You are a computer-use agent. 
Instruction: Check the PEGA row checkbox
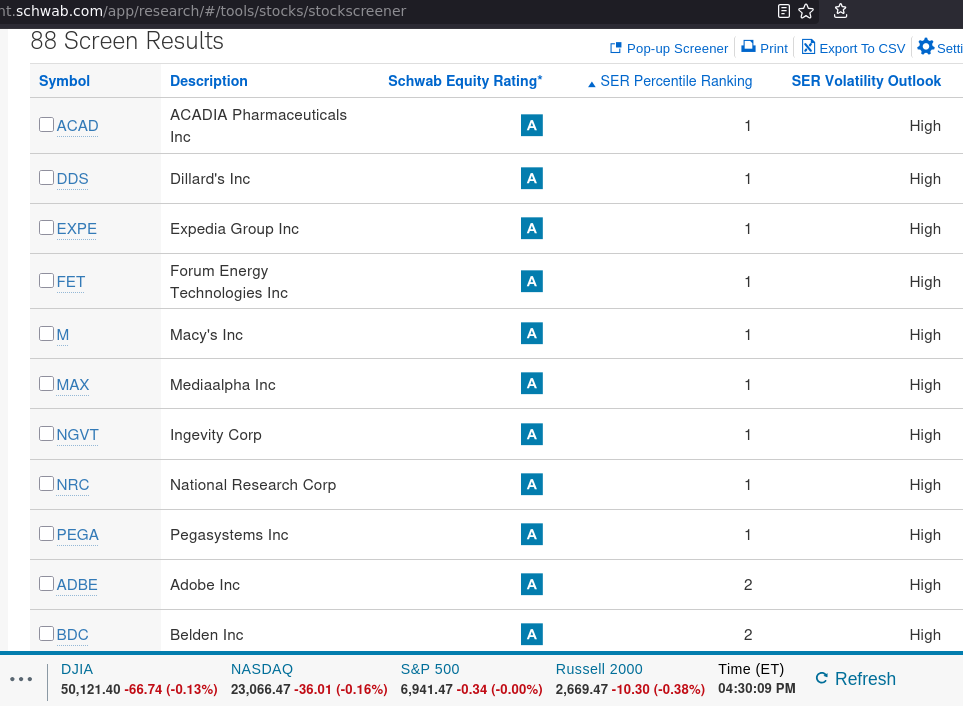point(47,533)
